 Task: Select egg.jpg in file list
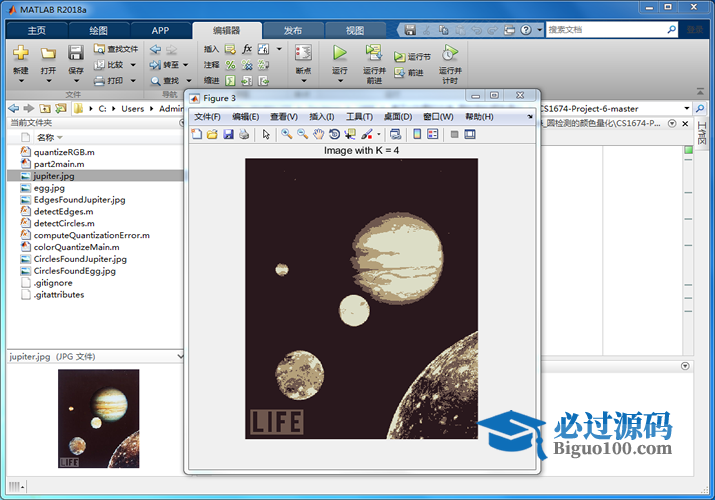coord(49,188)
